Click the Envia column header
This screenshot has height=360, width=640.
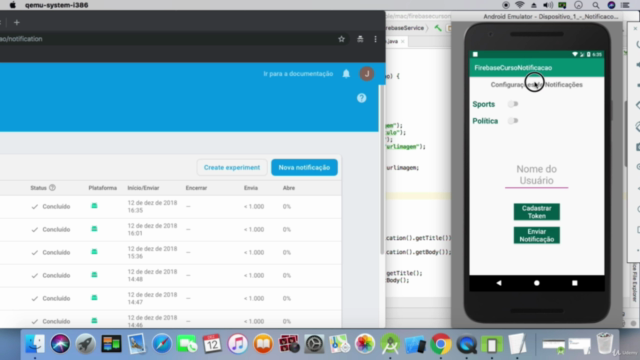tap(251, 188)
